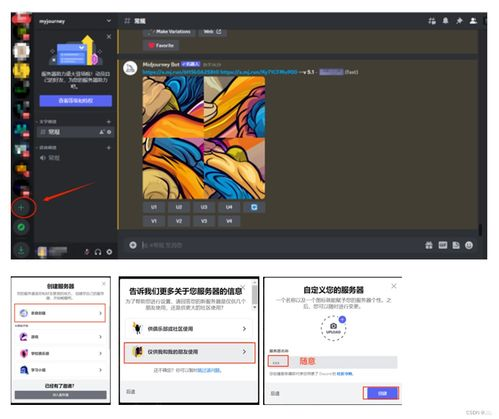Click the Web button with external link
Screen dimensions: 499x419
pos(213,32)
